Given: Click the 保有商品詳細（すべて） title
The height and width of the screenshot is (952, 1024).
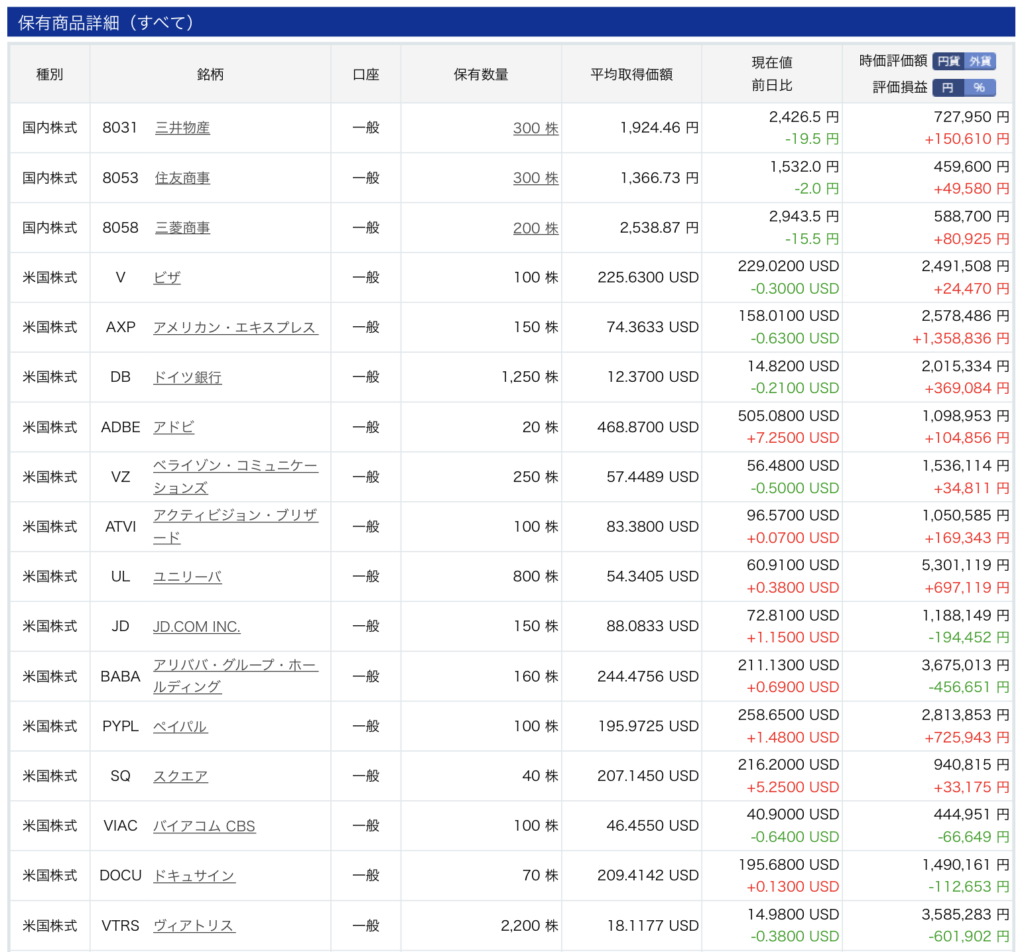Looking at the screenshot, I should 106,23.
